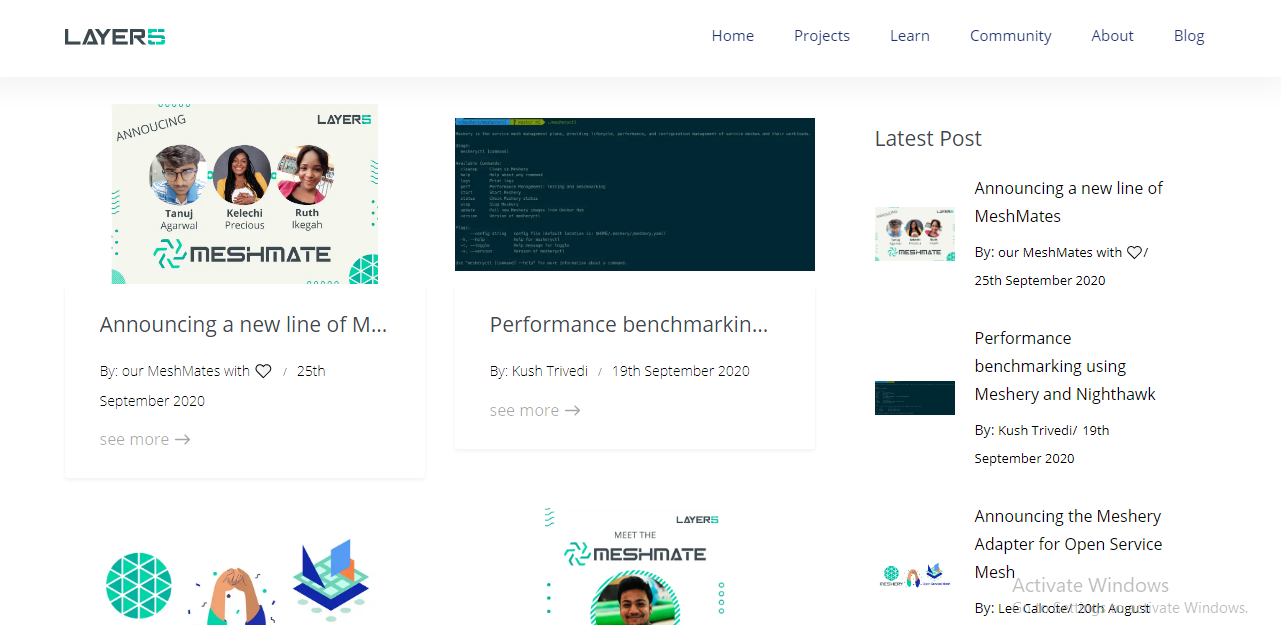Screen dimensions: 1281x625
Task: Click arrow icon beside Kush Trivedi card 'see more'
Action: (x=573, y=411)
